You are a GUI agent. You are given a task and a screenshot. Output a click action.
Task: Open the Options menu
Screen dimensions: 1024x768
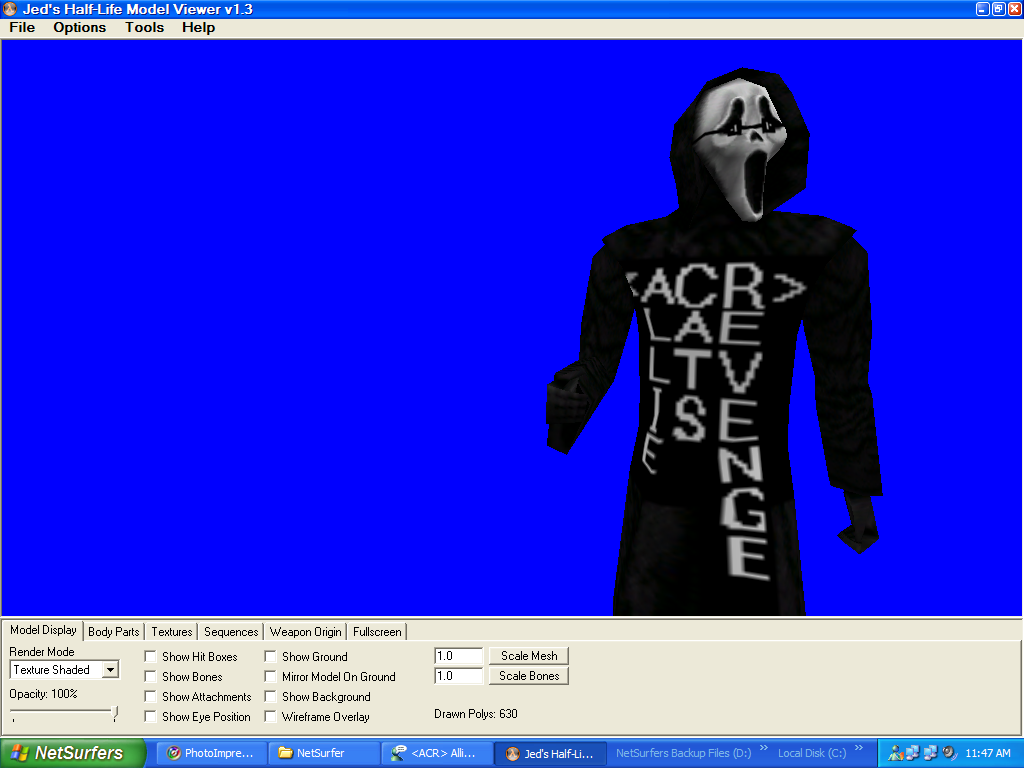[x=80, y=27]
